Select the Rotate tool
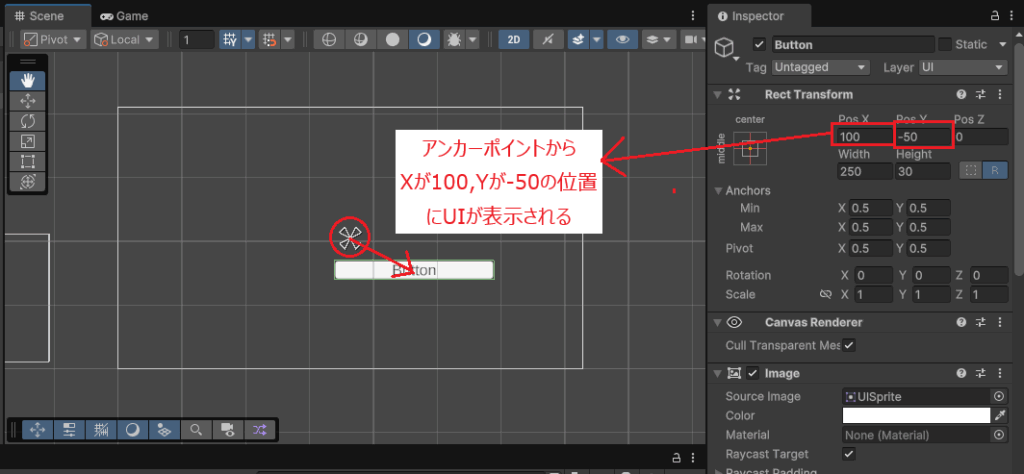 [x=27, y=121]
